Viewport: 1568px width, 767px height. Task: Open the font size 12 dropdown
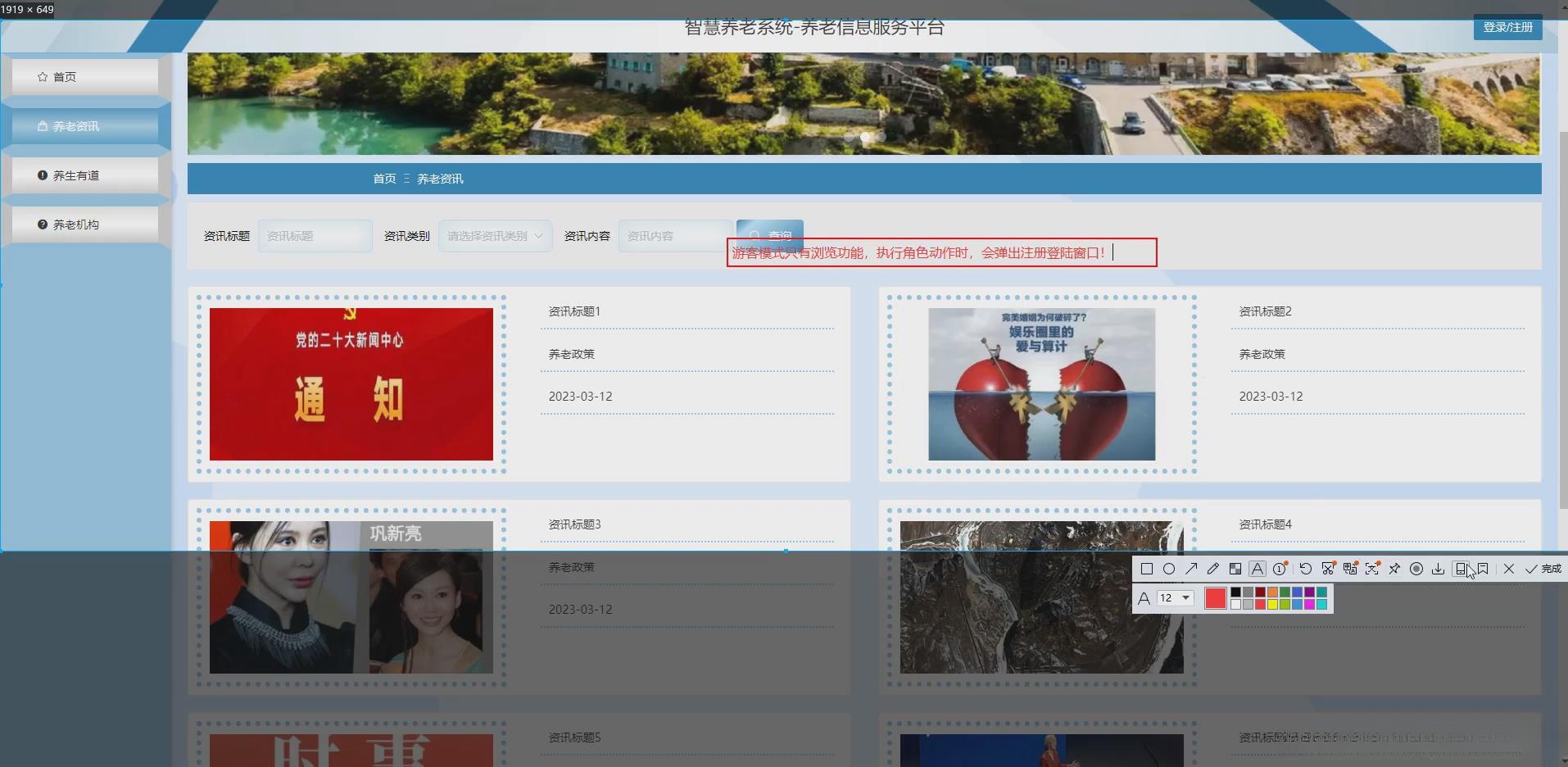click(x=1174, y=598)
